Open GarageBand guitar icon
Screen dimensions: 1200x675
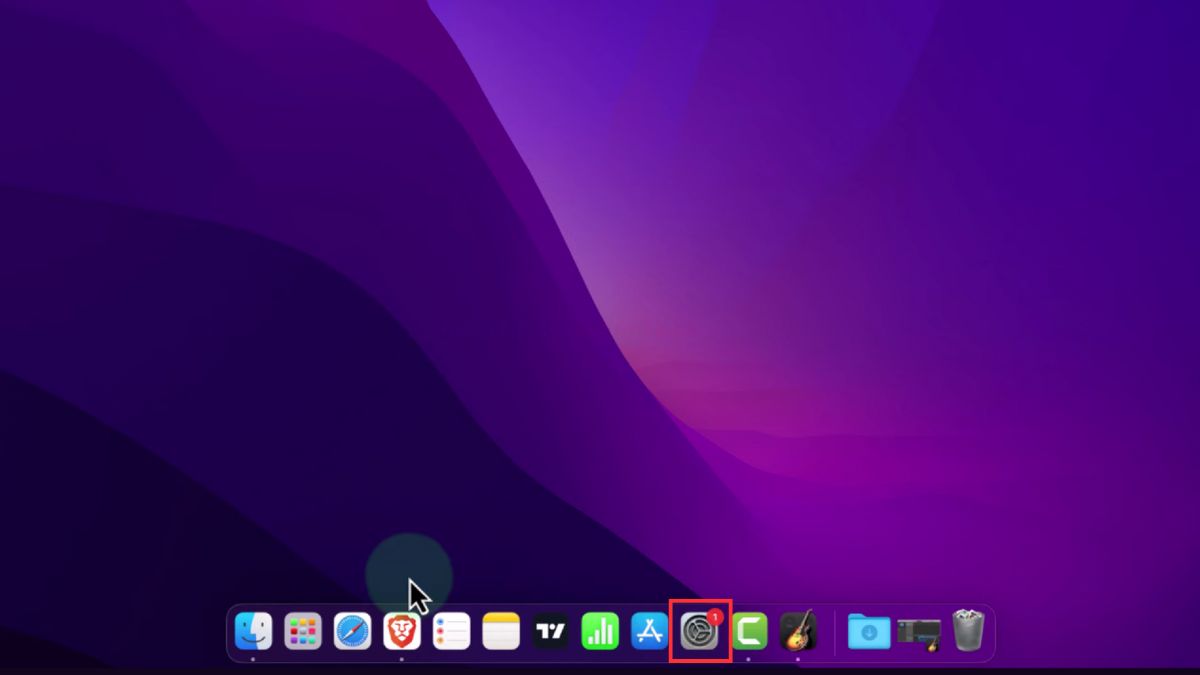[x=798, y=632]
